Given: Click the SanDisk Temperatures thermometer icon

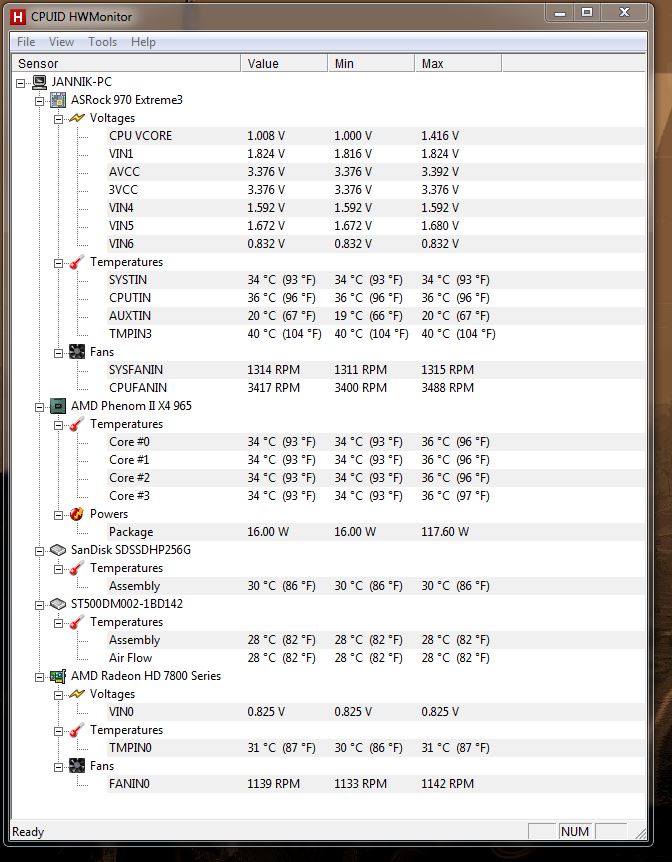Looking at the screenshot, I should pos(77,568).
